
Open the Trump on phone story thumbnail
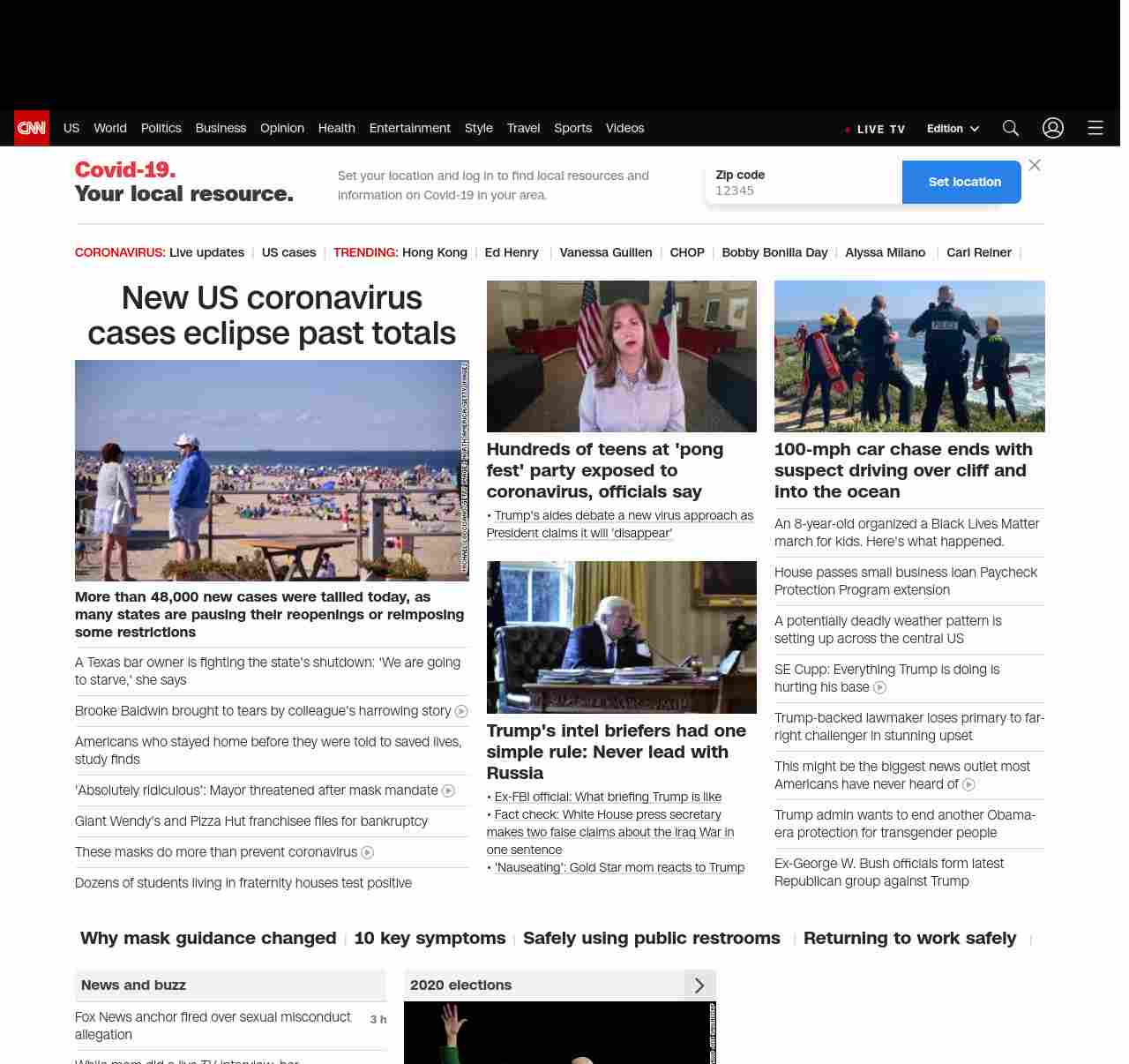[x=621, y=637]
